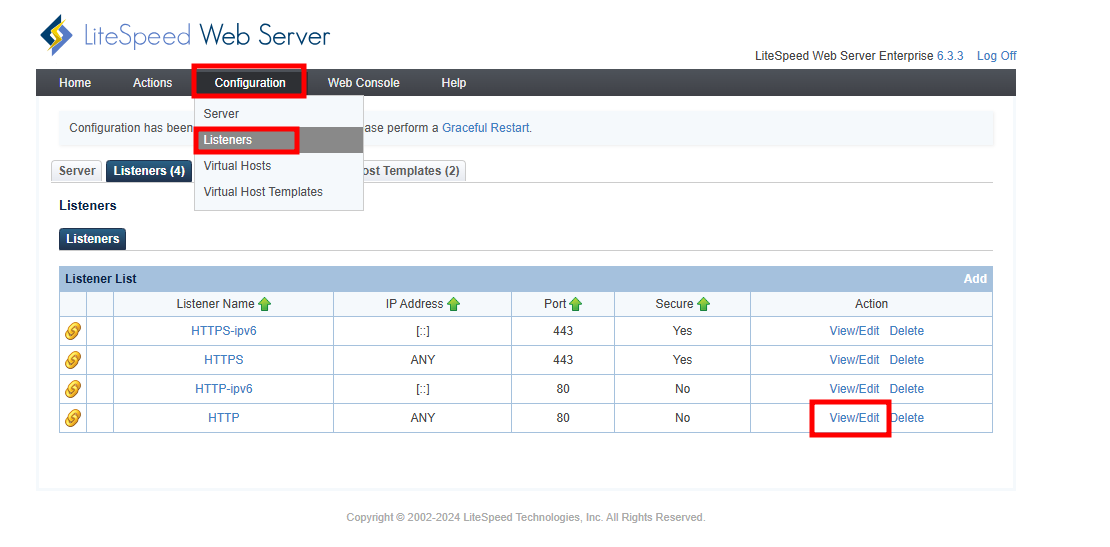Viewport: 1110px width, 547px height.
Task: Sort by Port green arrow
Action: (x=576, y=304)
